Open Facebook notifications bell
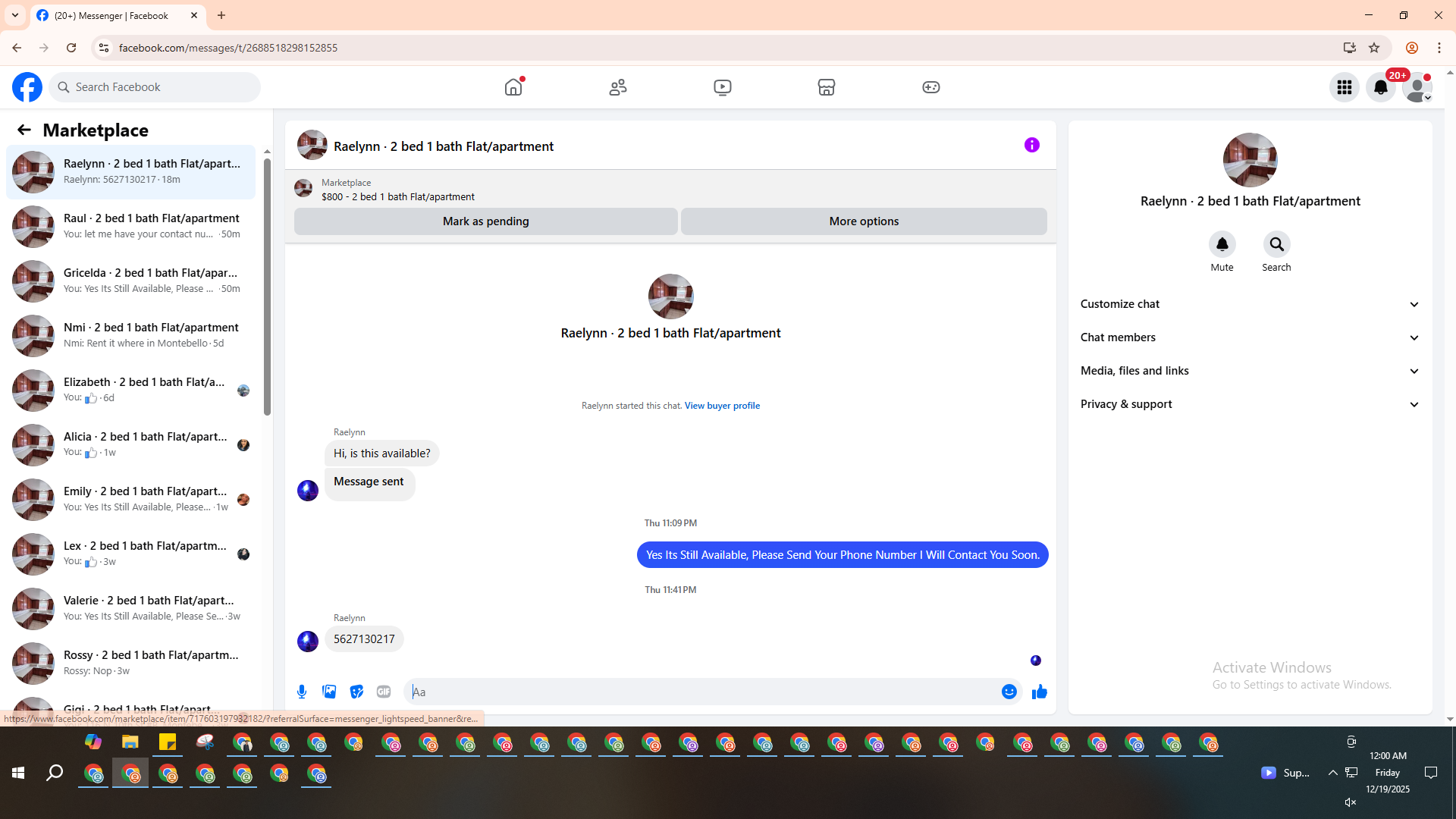 1380,87
